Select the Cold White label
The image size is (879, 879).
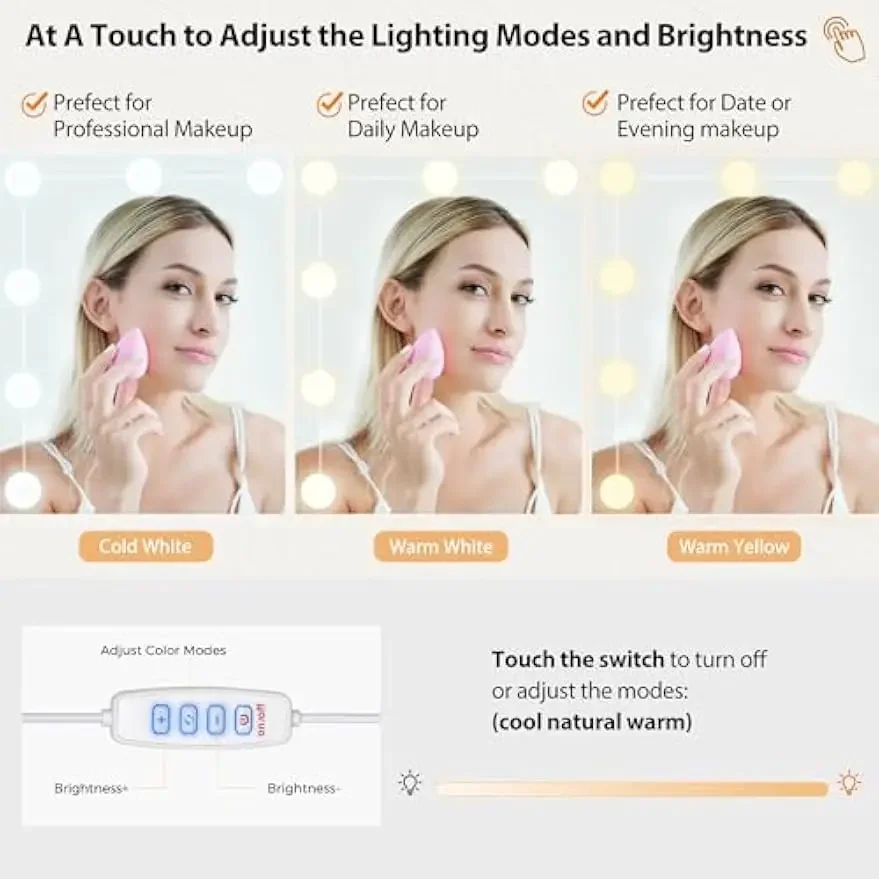tap(146, 547)
